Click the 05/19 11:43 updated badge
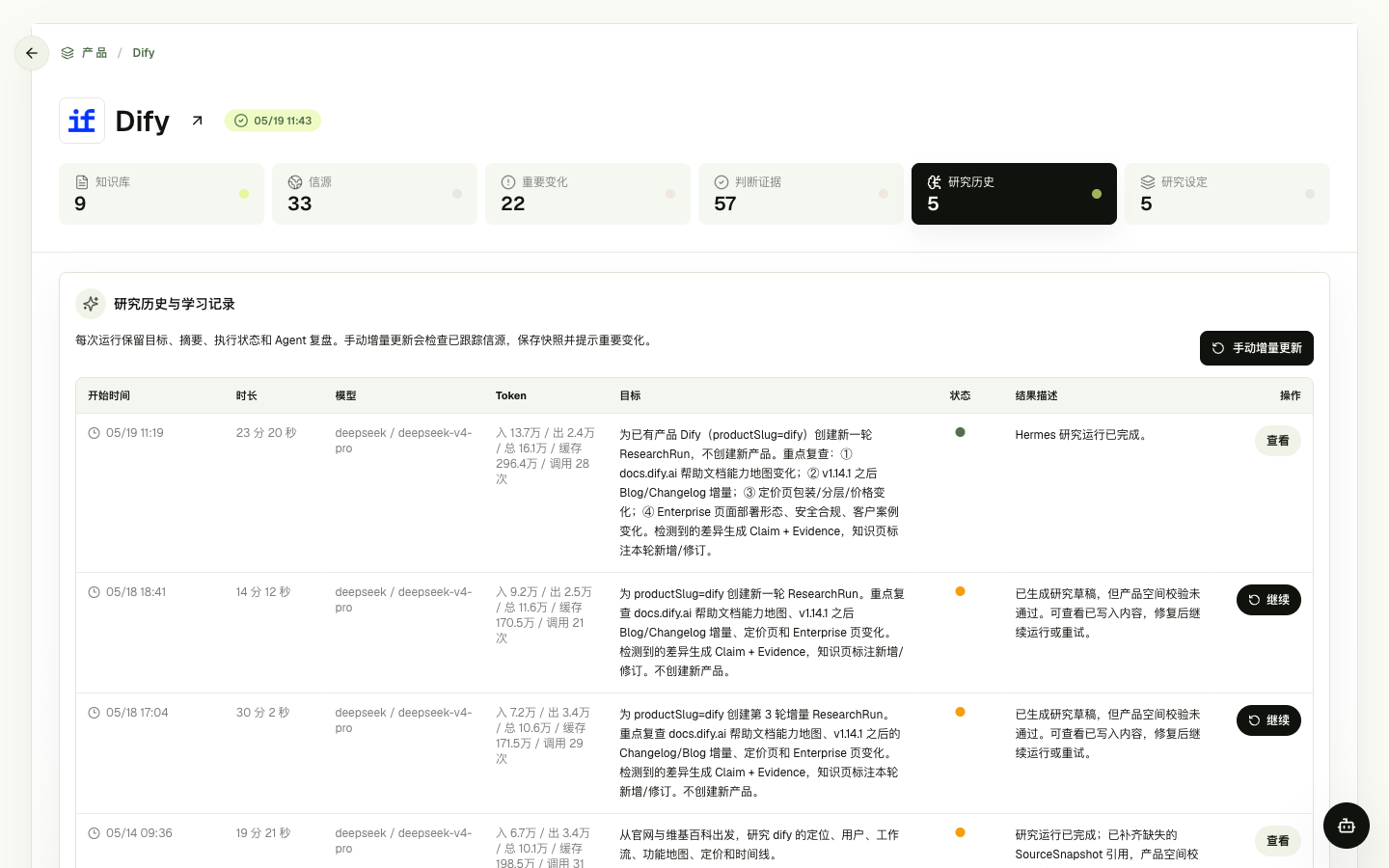 click(x=273, y=121)
